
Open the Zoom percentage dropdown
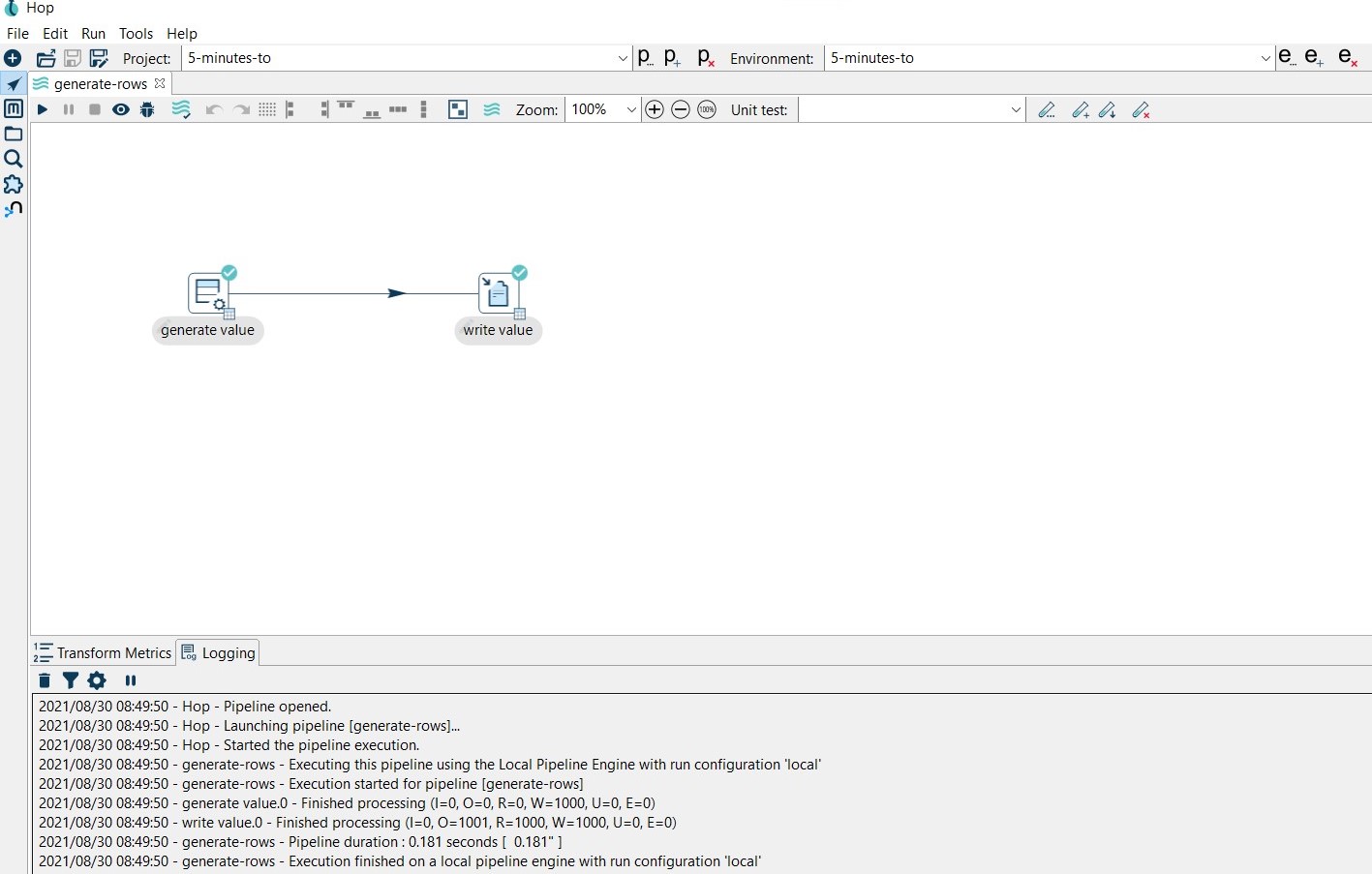click(x=631, y=110)
